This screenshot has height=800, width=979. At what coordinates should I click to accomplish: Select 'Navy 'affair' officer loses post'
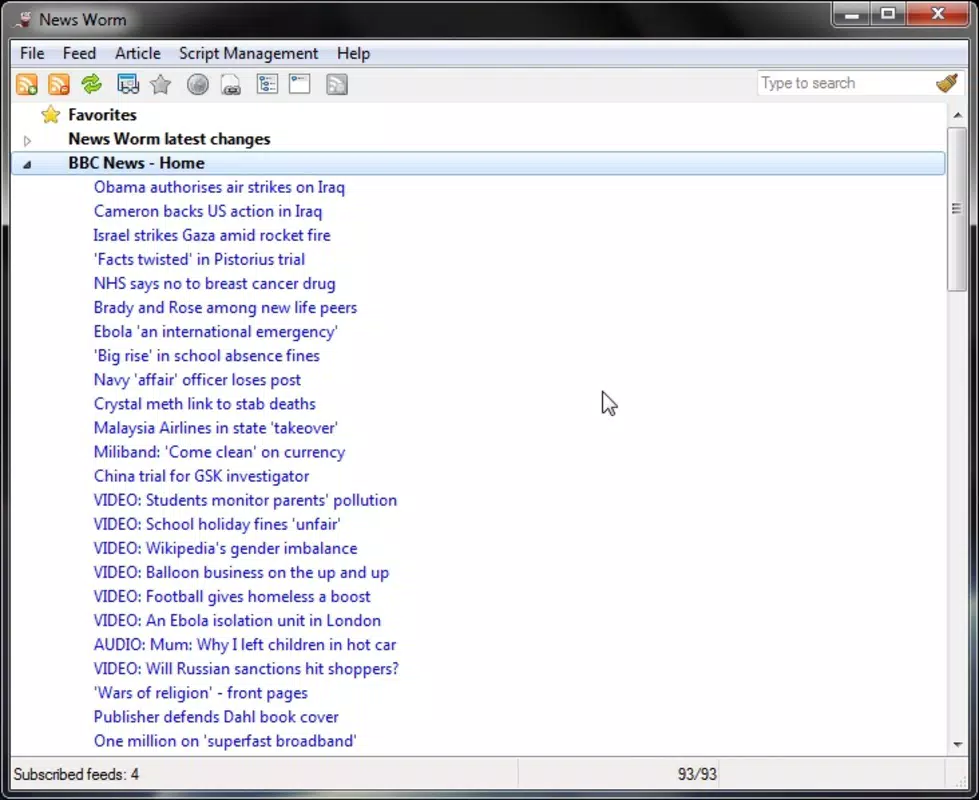[197, 380]
